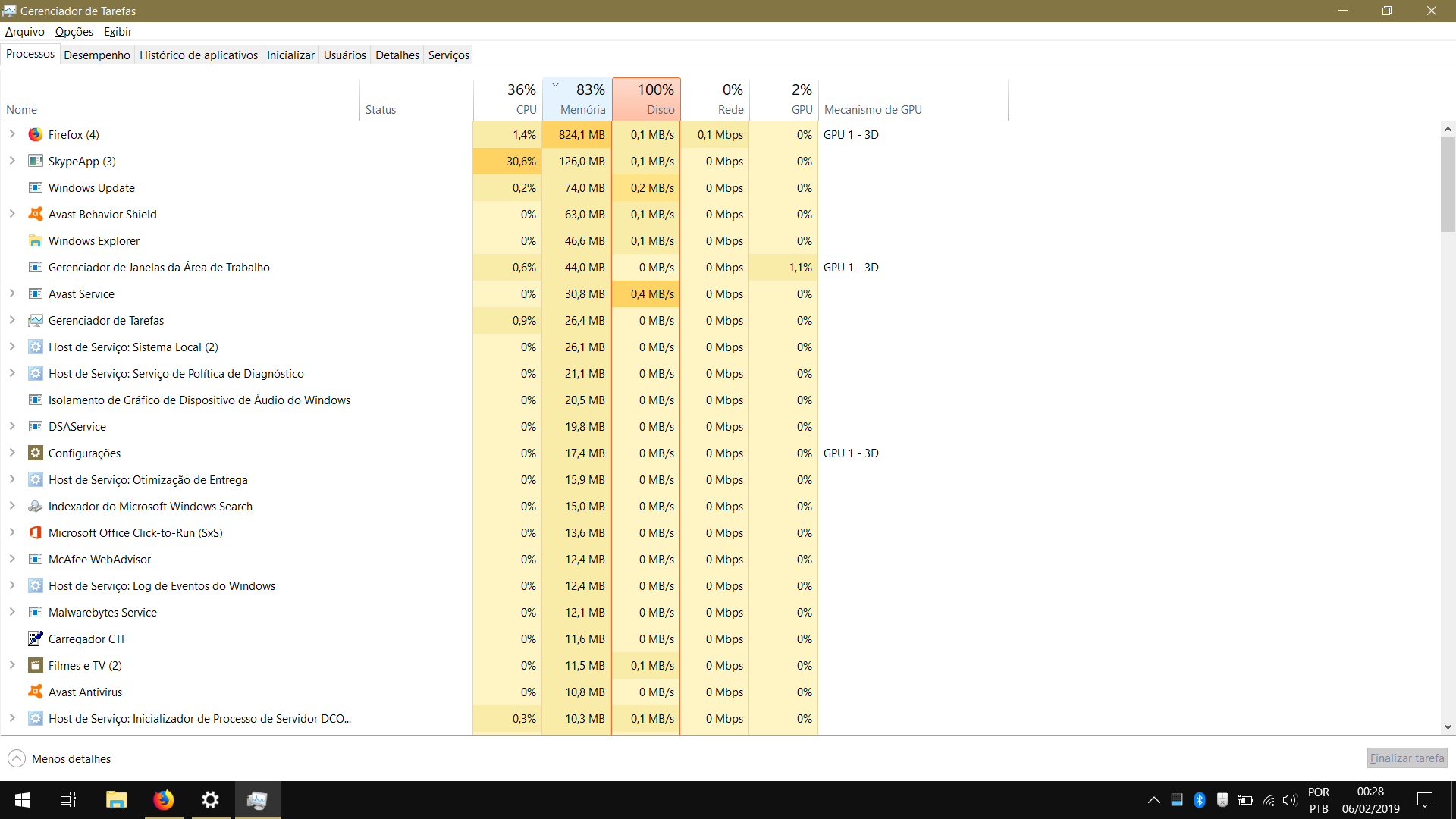The image size is (1456, 819).
Task: Sort by the Nome column header
Action: [x=180, y=99]
